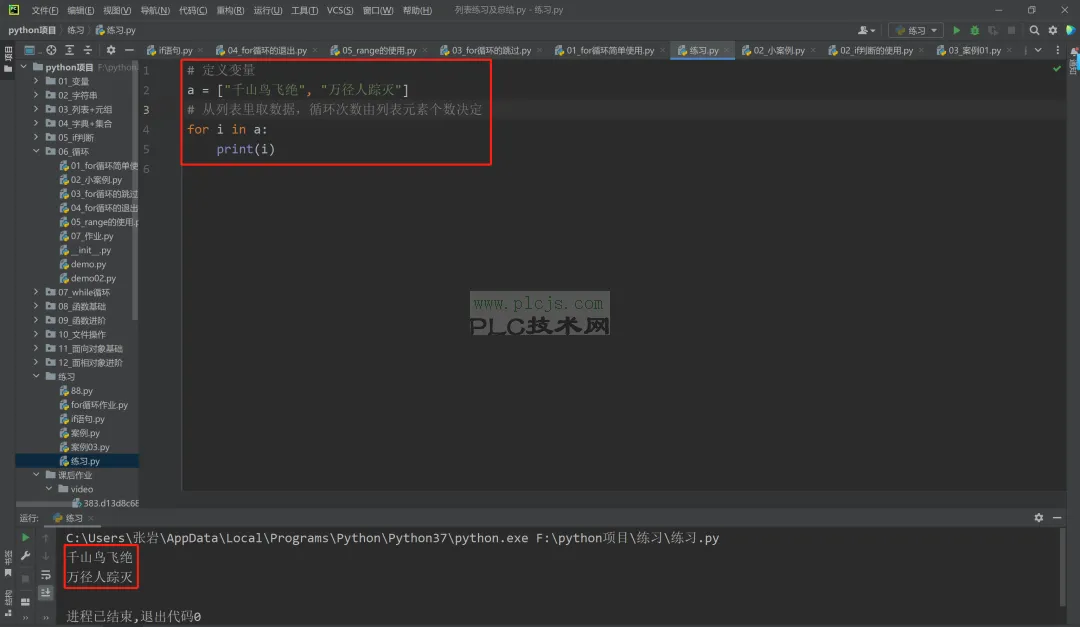Click the down arrow in Run console toolbar
Screen dimensions: 1080x627
click(45, 555)
